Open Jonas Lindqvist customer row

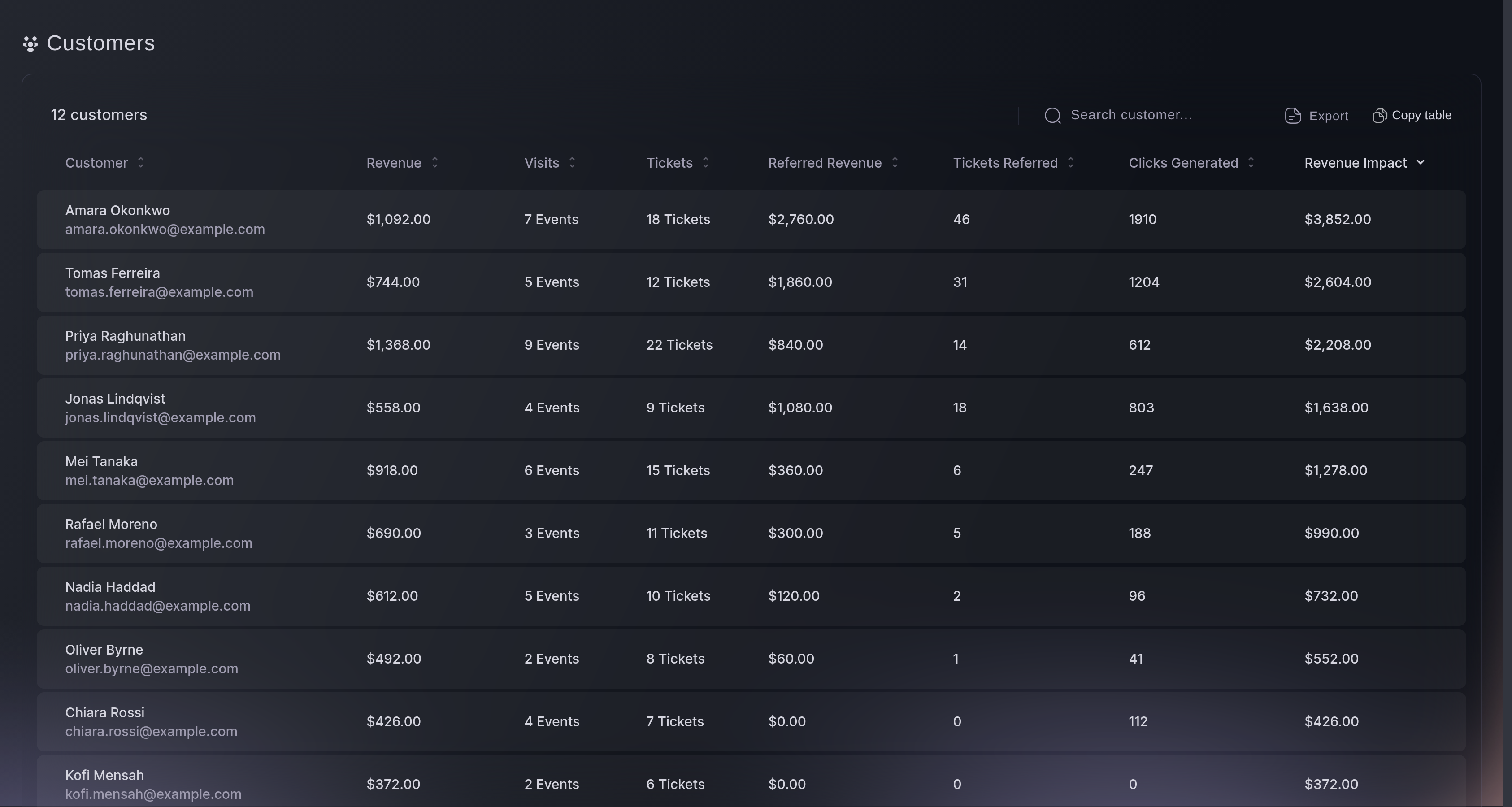click(752, 408)
